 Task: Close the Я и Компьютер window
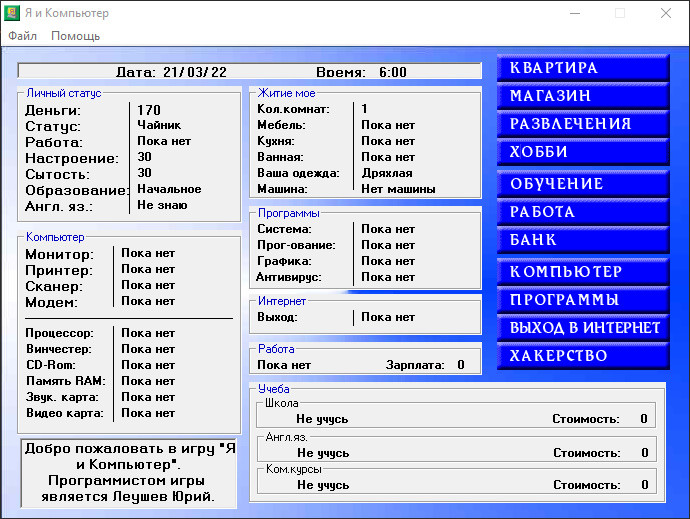coord(665,14)
